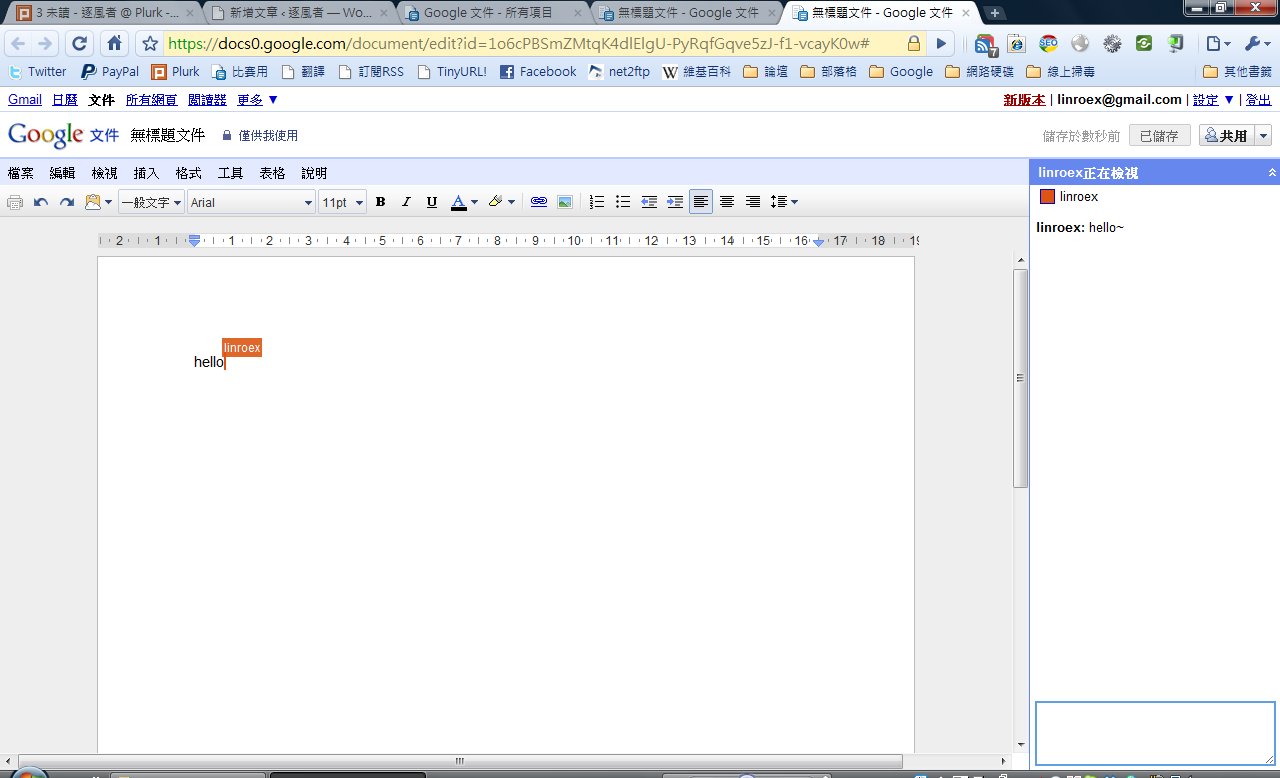Click the browser back button
This screenshot has width=1280, height=778.
tap(19, 44)
